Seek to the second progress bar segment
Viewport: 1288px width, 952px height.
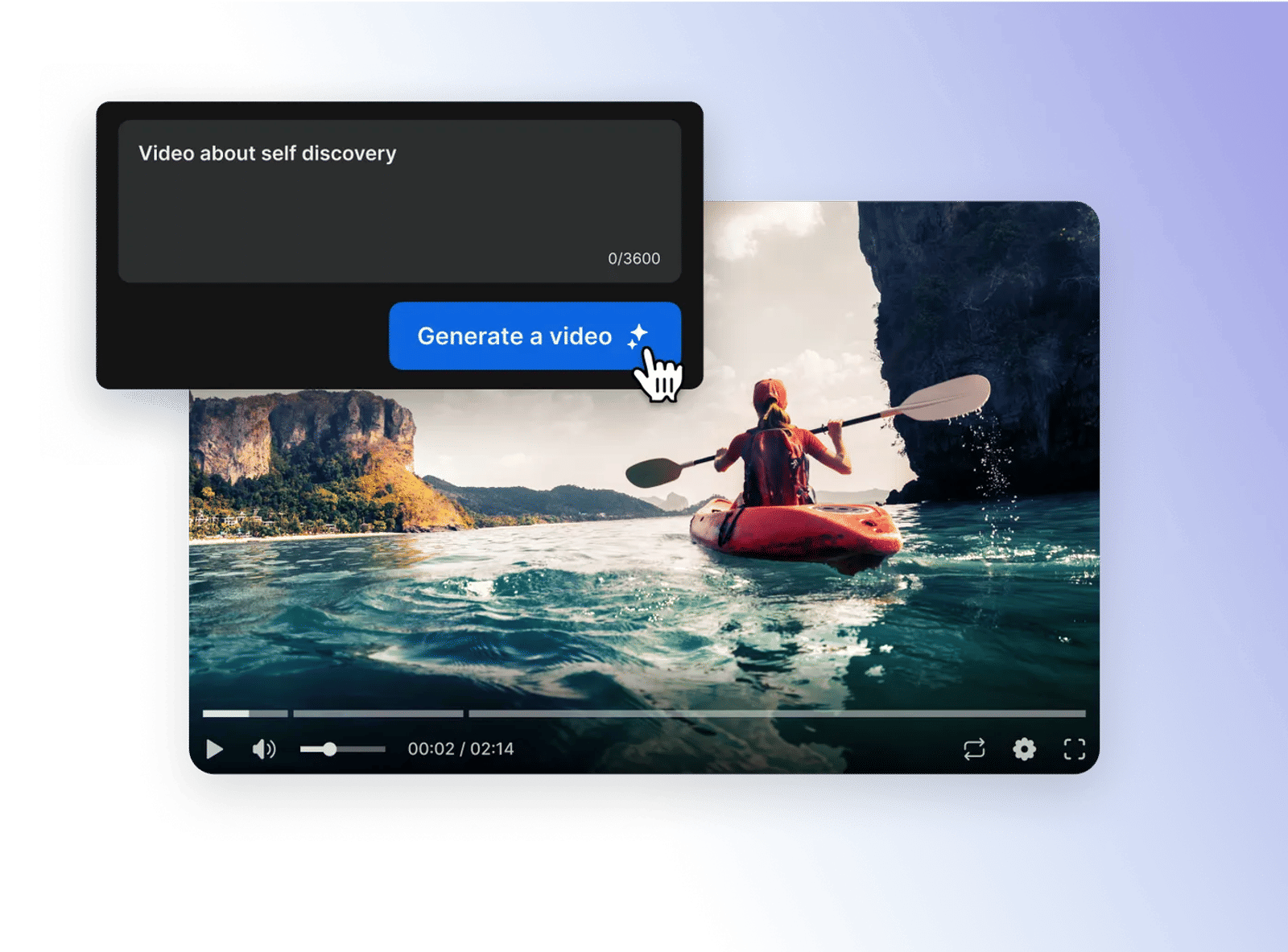click(378, 713)
